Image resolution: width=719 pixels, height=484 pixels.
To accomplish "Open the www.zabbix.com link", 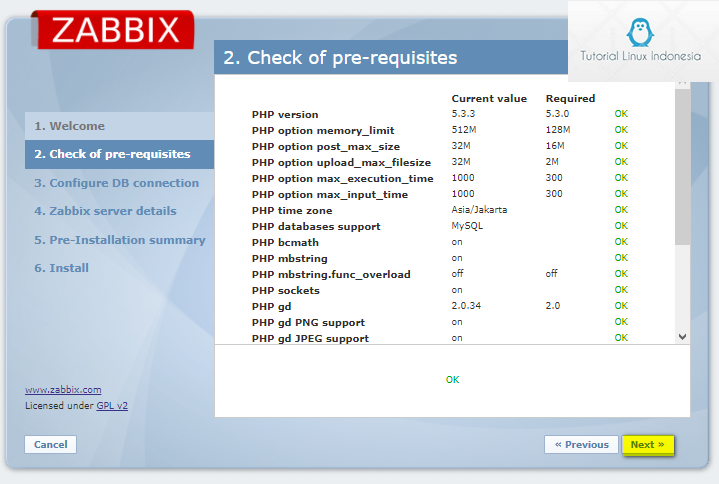I will 63,390.
